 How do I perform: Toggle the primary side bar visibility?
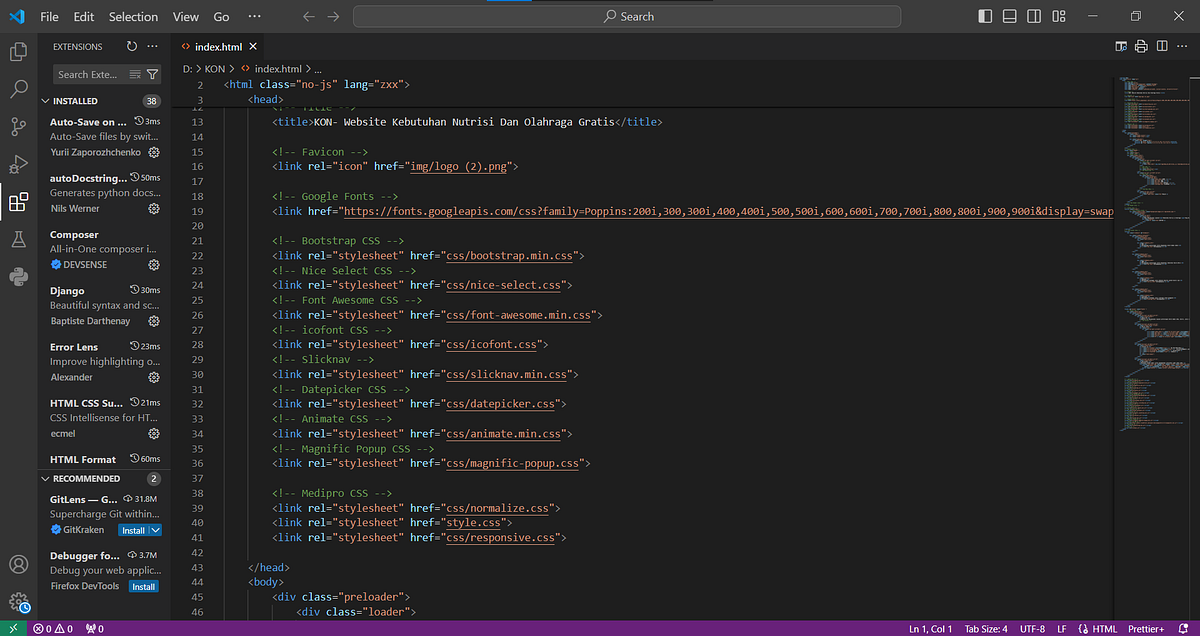click(x=985, y=16)
